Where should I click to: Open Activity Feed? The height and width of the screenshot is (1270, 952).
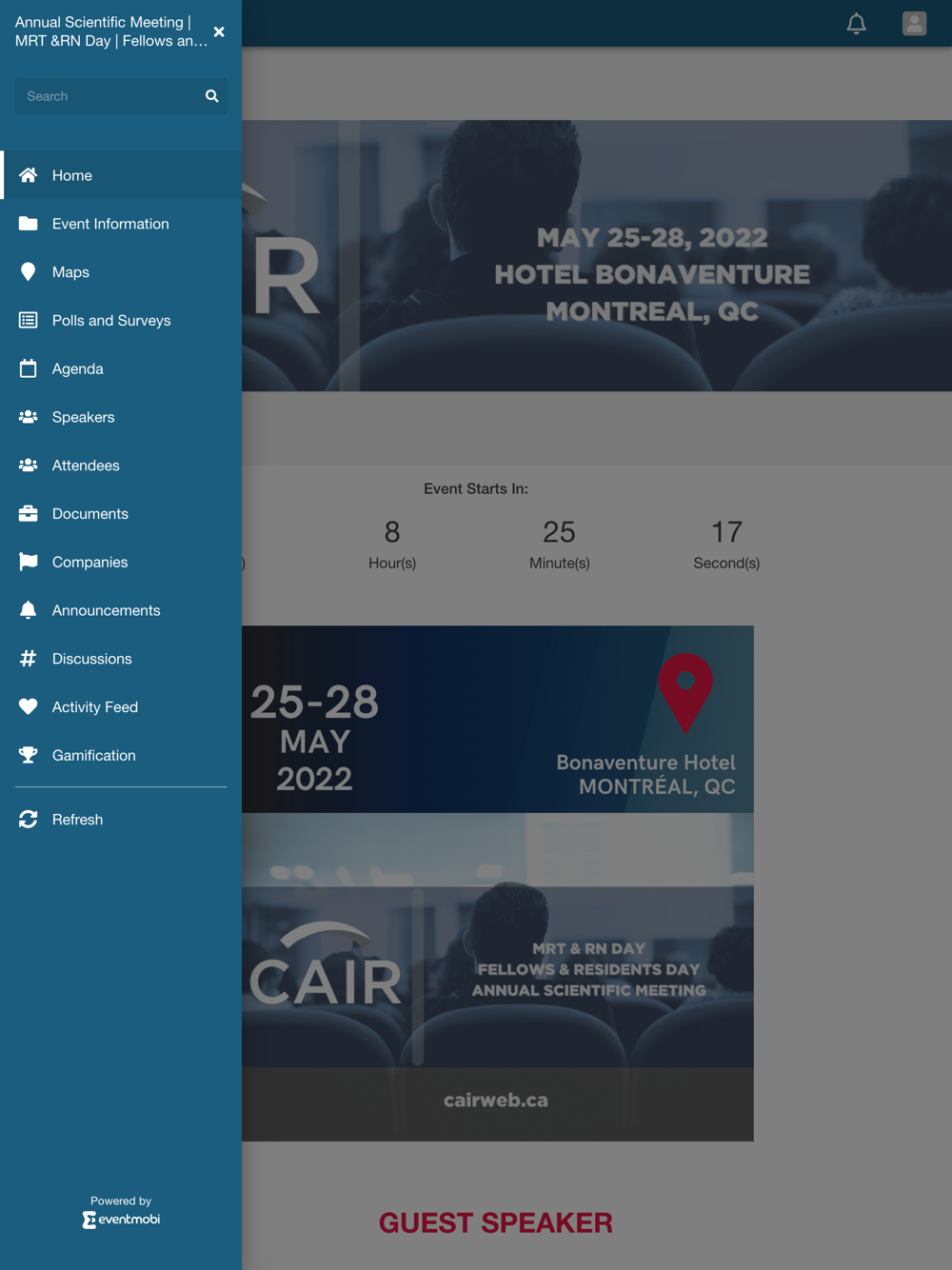tap(121, 706)
